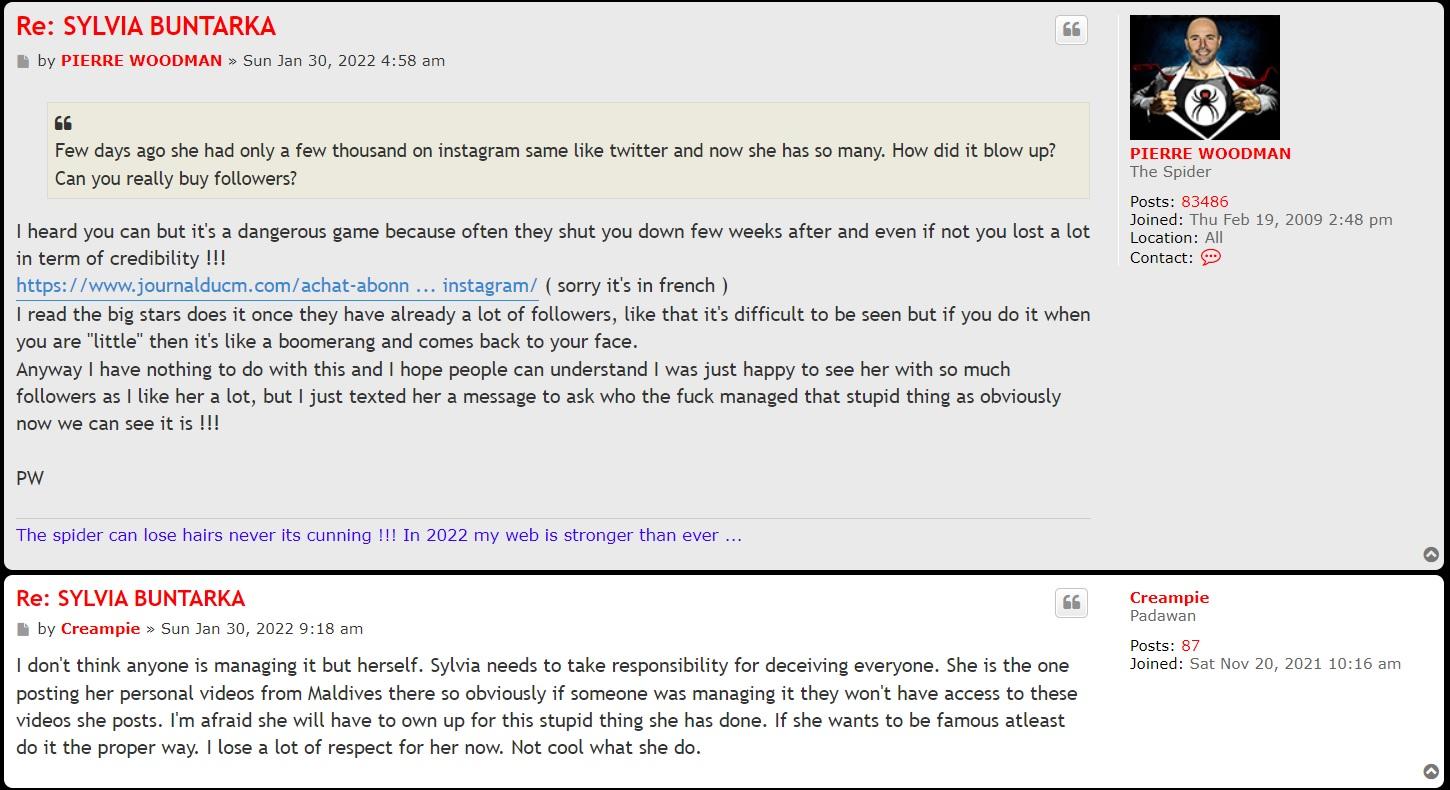Open the journalducm.com link

point(276,285)
